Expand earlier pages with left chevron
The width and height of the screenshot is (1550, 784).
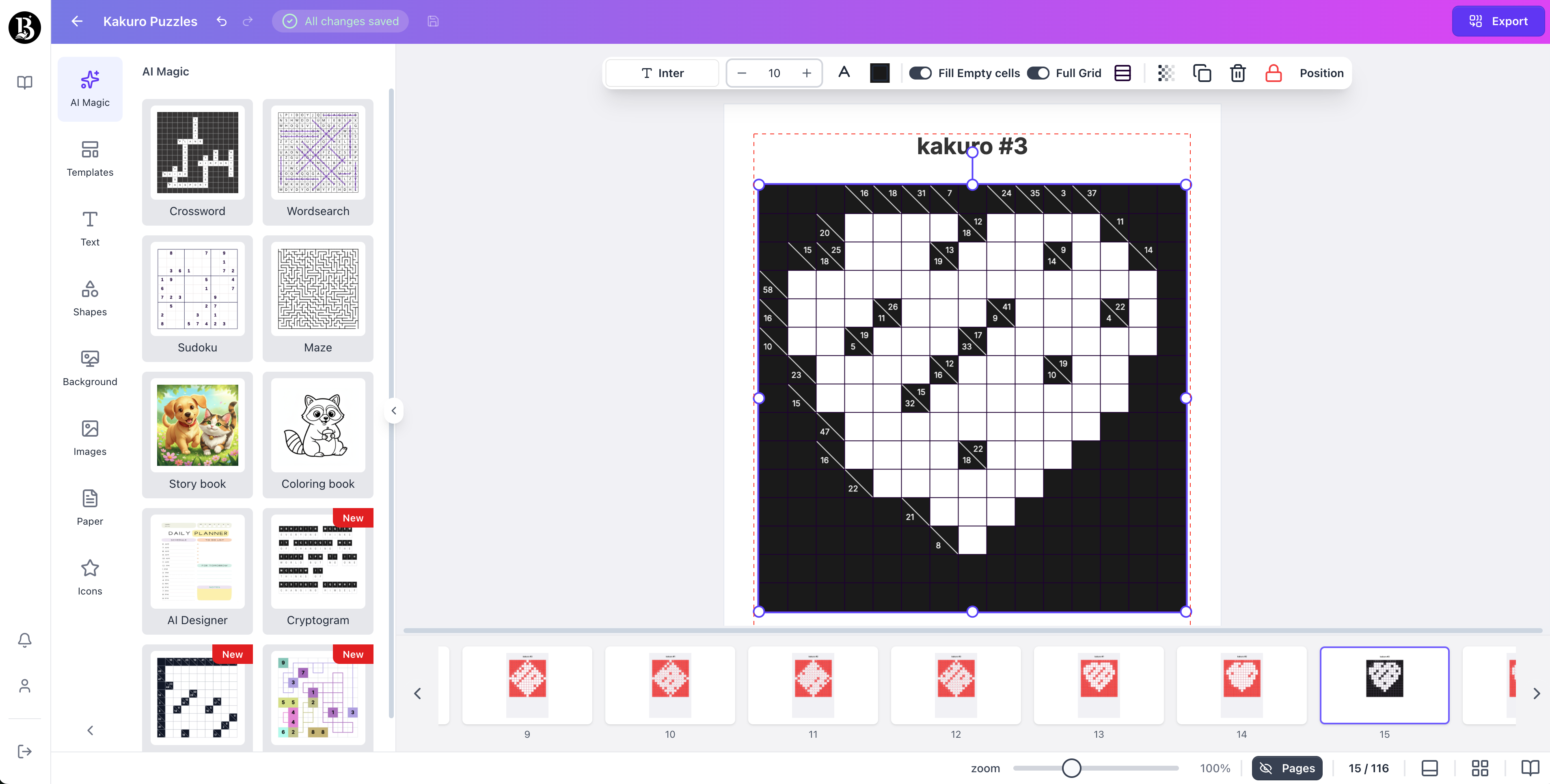(418, 693)
